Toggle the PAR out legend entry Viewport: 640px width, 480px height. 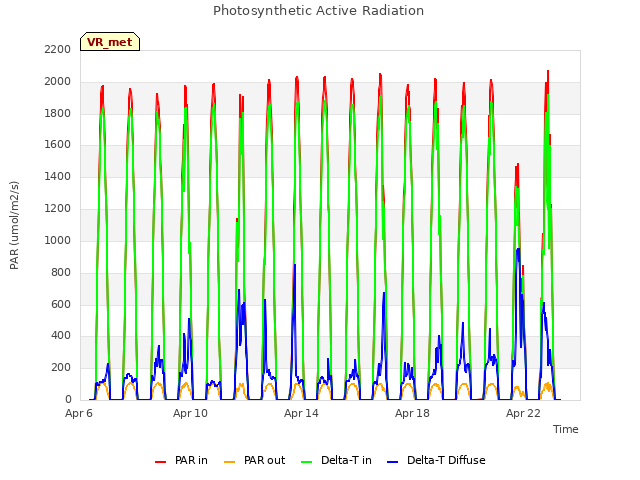click(x=255, y=460)
